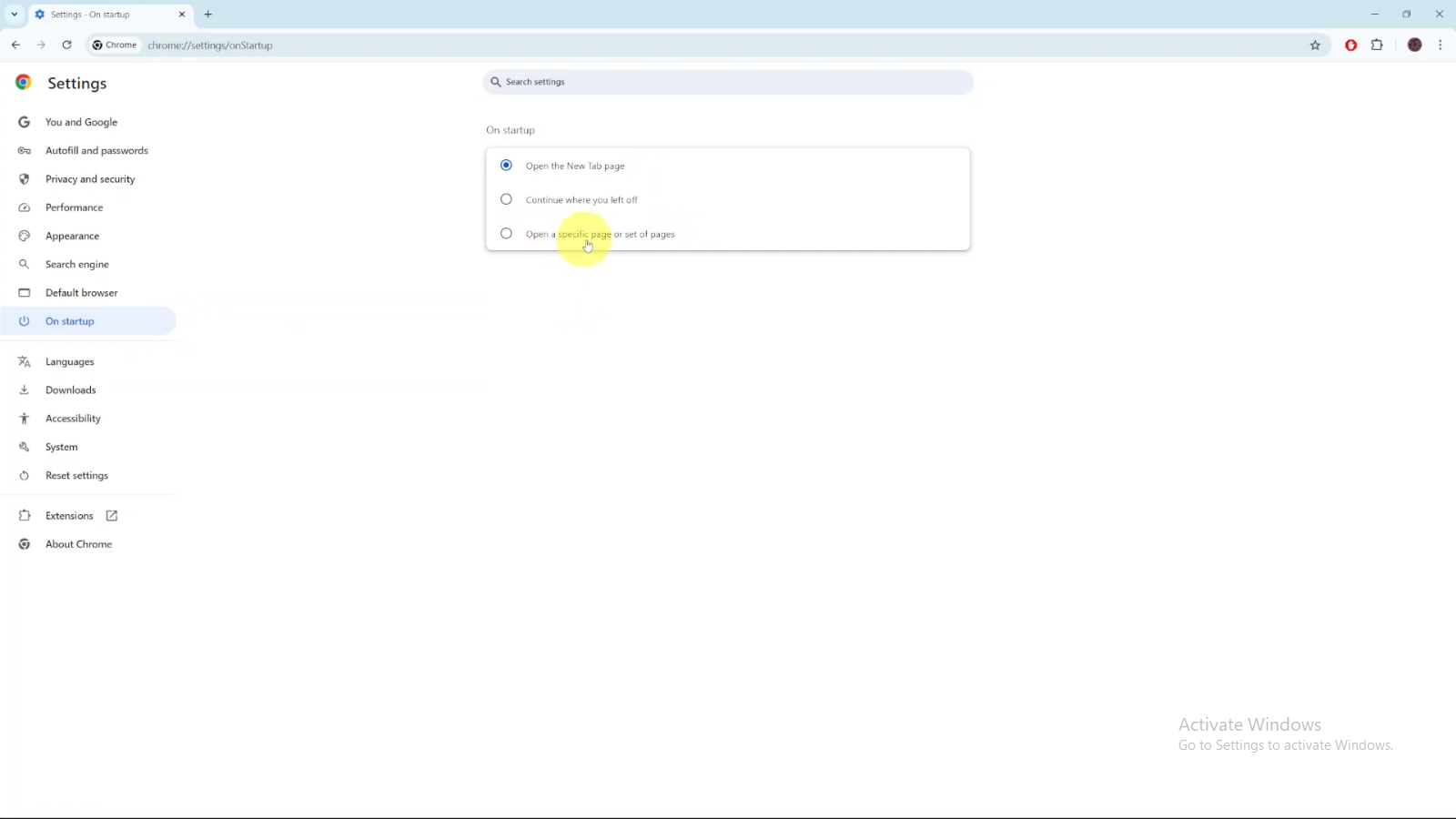Screen dimensions: 1456x819
Task: Click the download arrow icon
Action: pos(25,390)
